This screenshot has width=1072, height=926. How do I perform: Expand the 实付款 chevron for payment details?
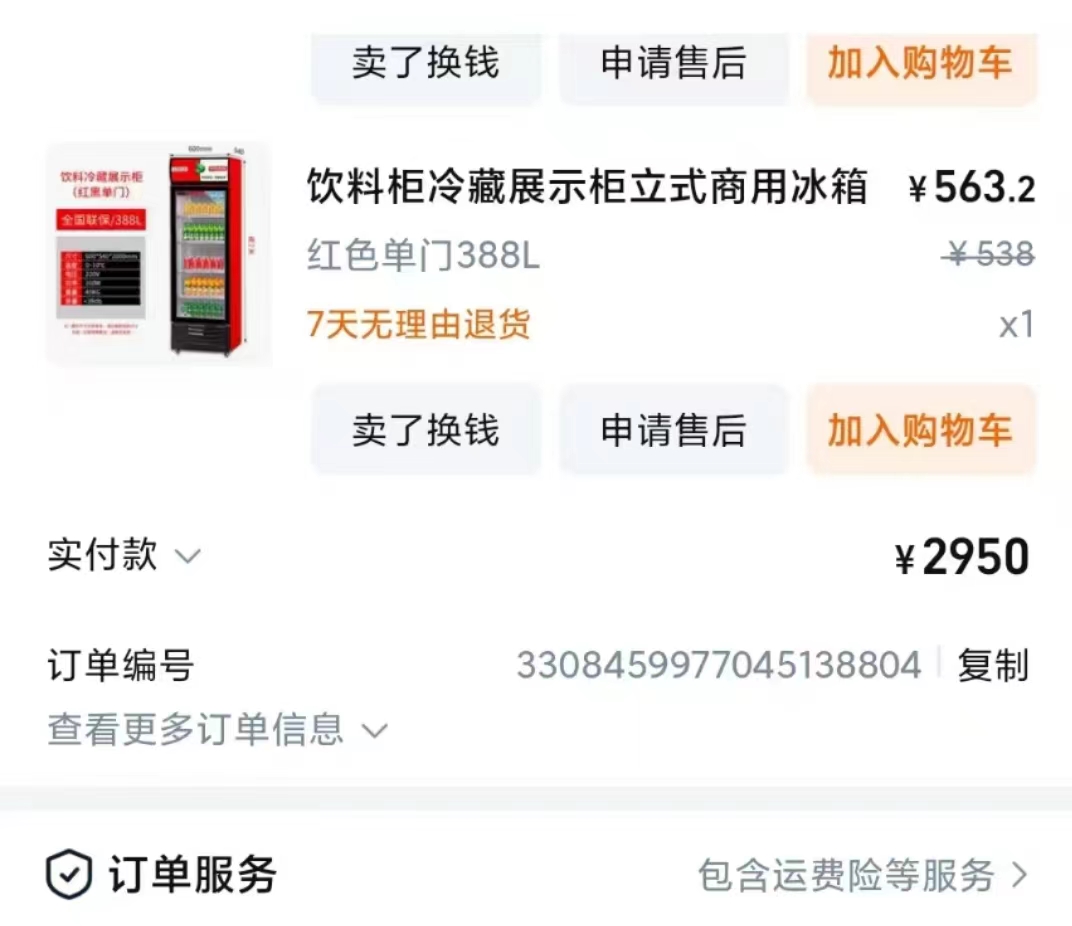coord(188,556)
